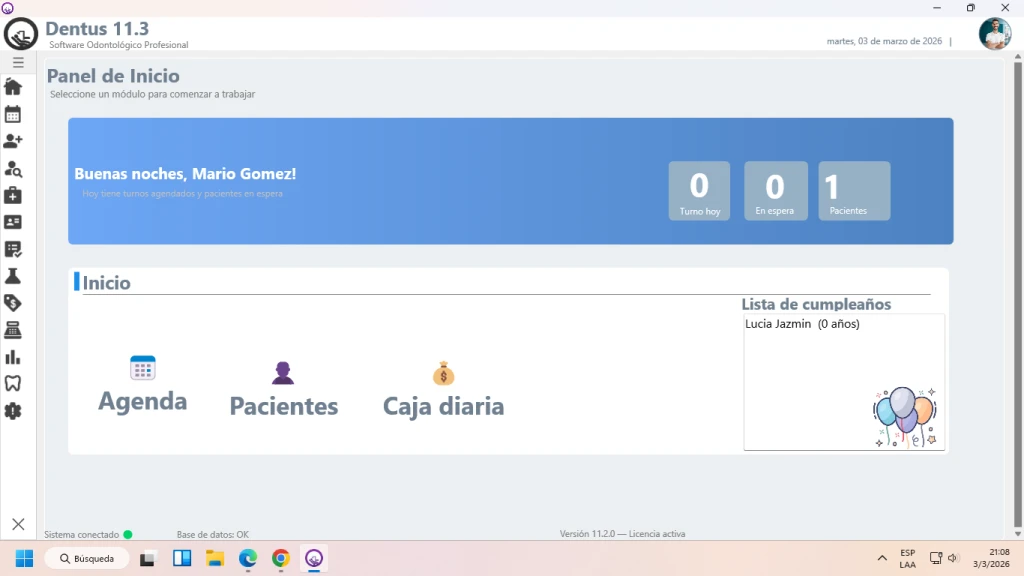Open the cash register icon in sidebar
The image size is (1024, 576).
point(13,330)
